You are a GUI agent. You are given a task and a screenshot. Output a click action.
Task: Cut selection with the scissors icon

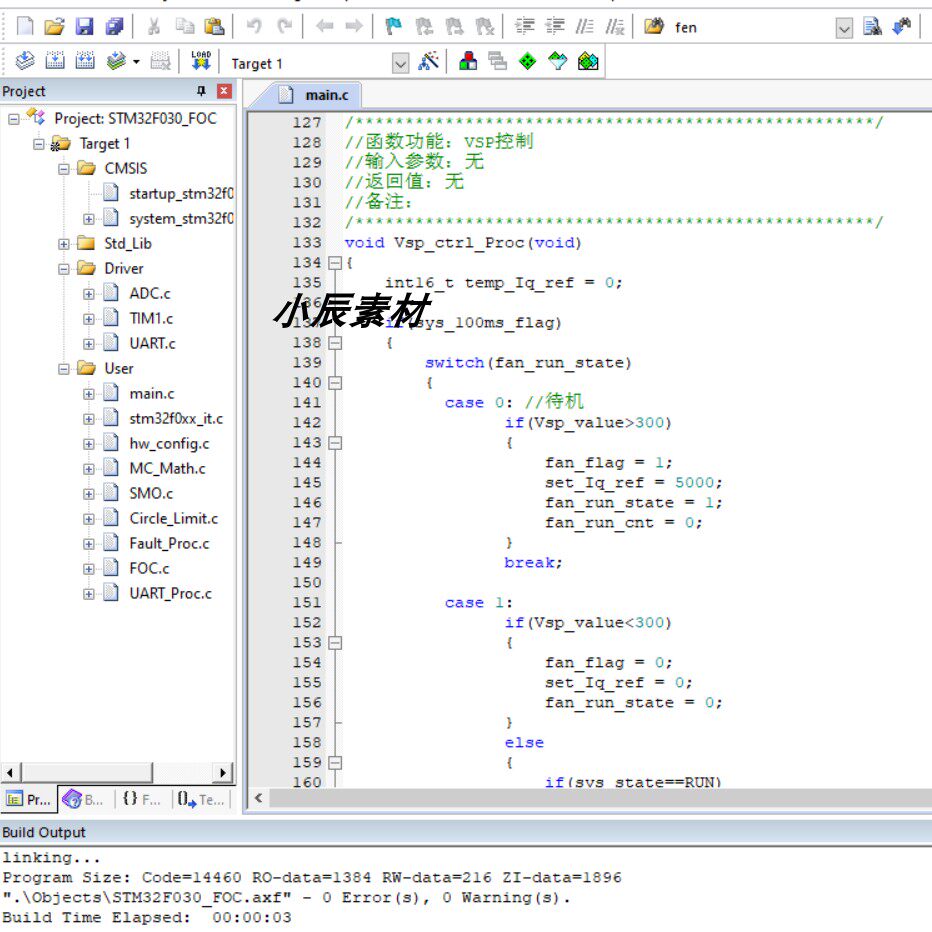pyautogui.click(x=154, y=27)
